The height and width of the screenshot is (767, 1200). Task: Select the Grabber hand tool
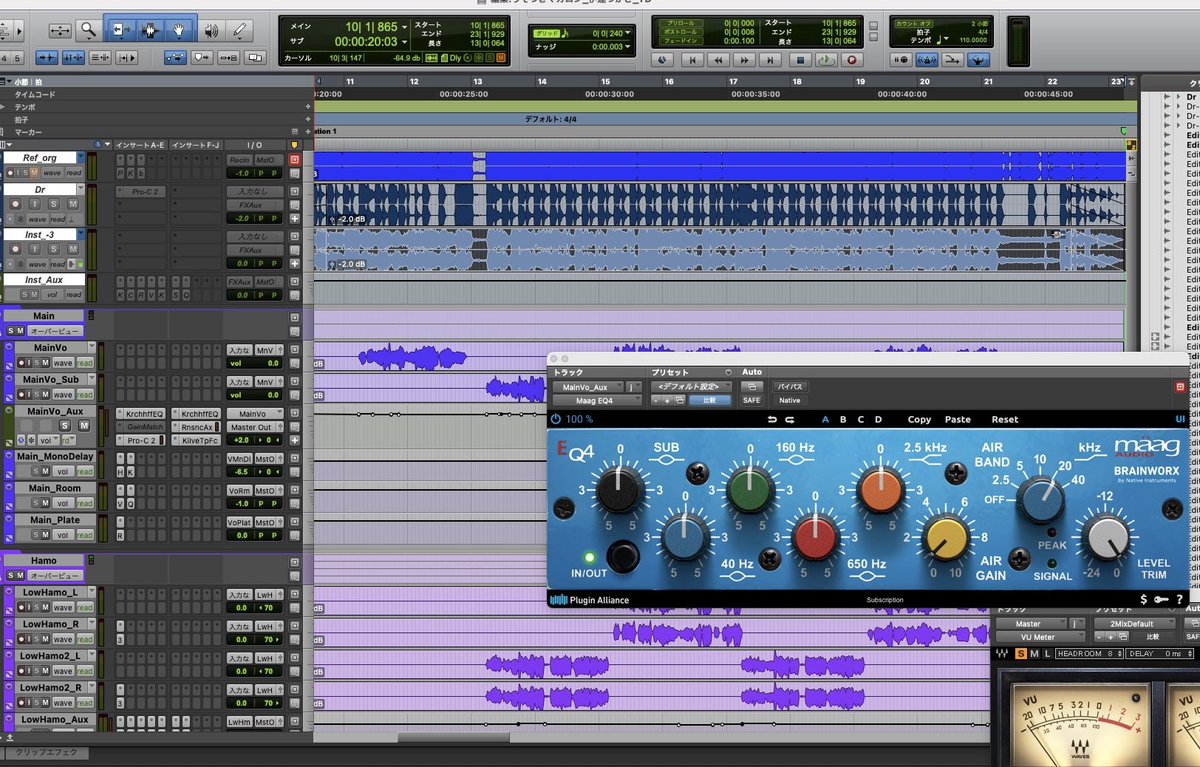pyautogui.click(x=179, y=31)
